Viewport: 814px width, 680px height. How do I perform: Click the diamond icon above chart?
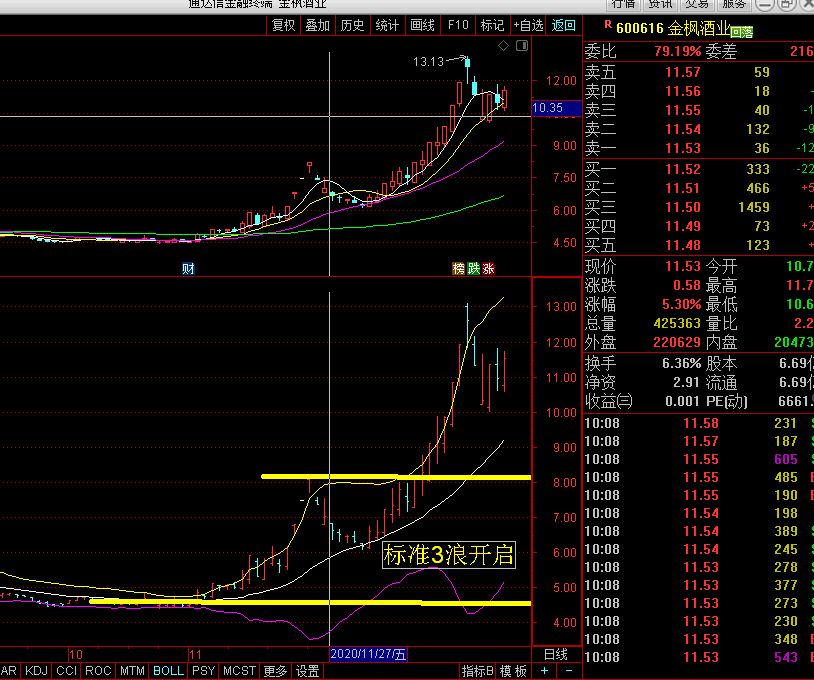point(503,46)
